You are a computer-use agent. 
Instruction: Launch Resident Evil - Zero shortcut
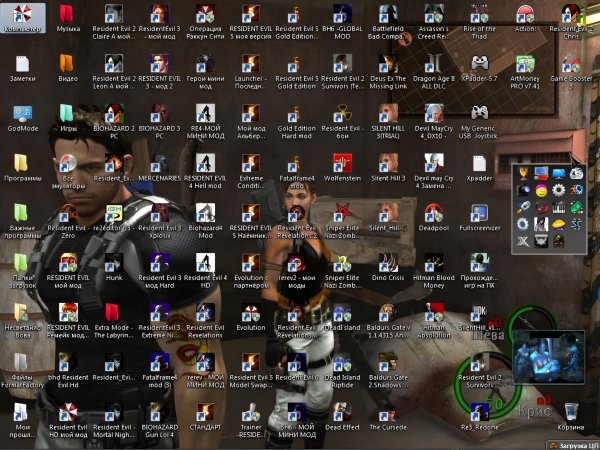click(x=68, y=221)
